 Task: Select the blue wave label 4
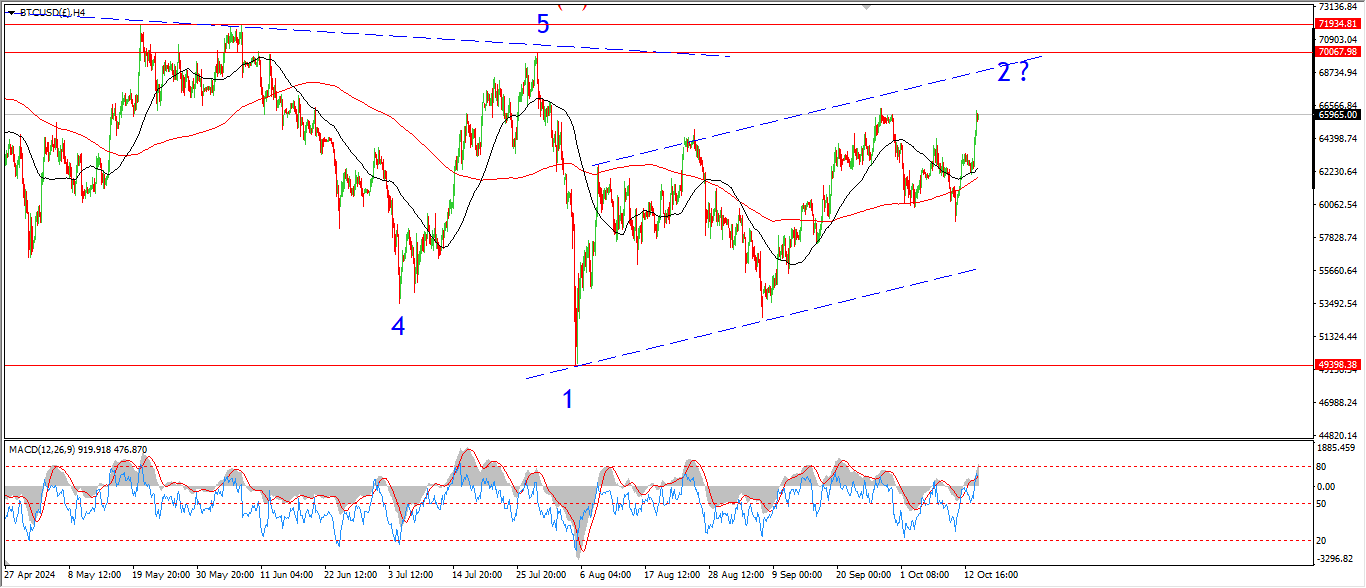coord(398,326)
